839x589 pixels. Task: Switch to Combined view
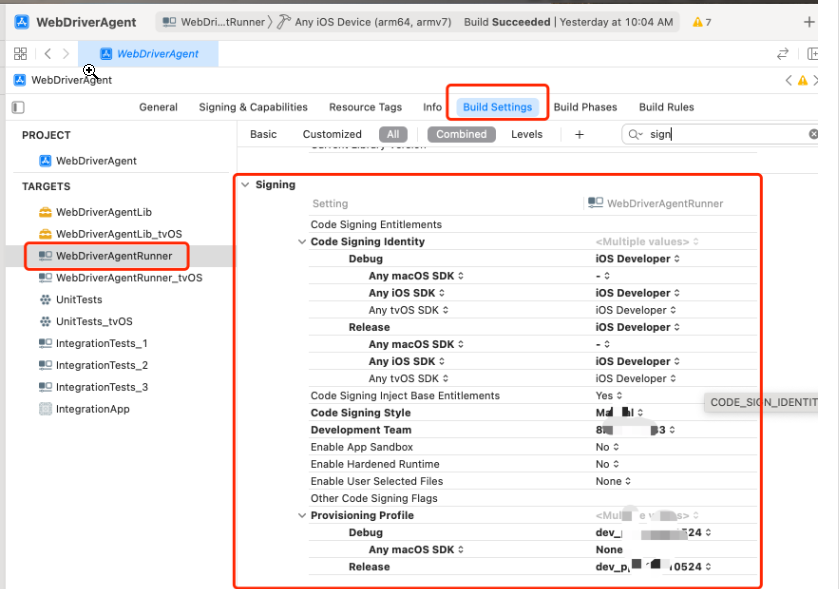click(461, 134)
